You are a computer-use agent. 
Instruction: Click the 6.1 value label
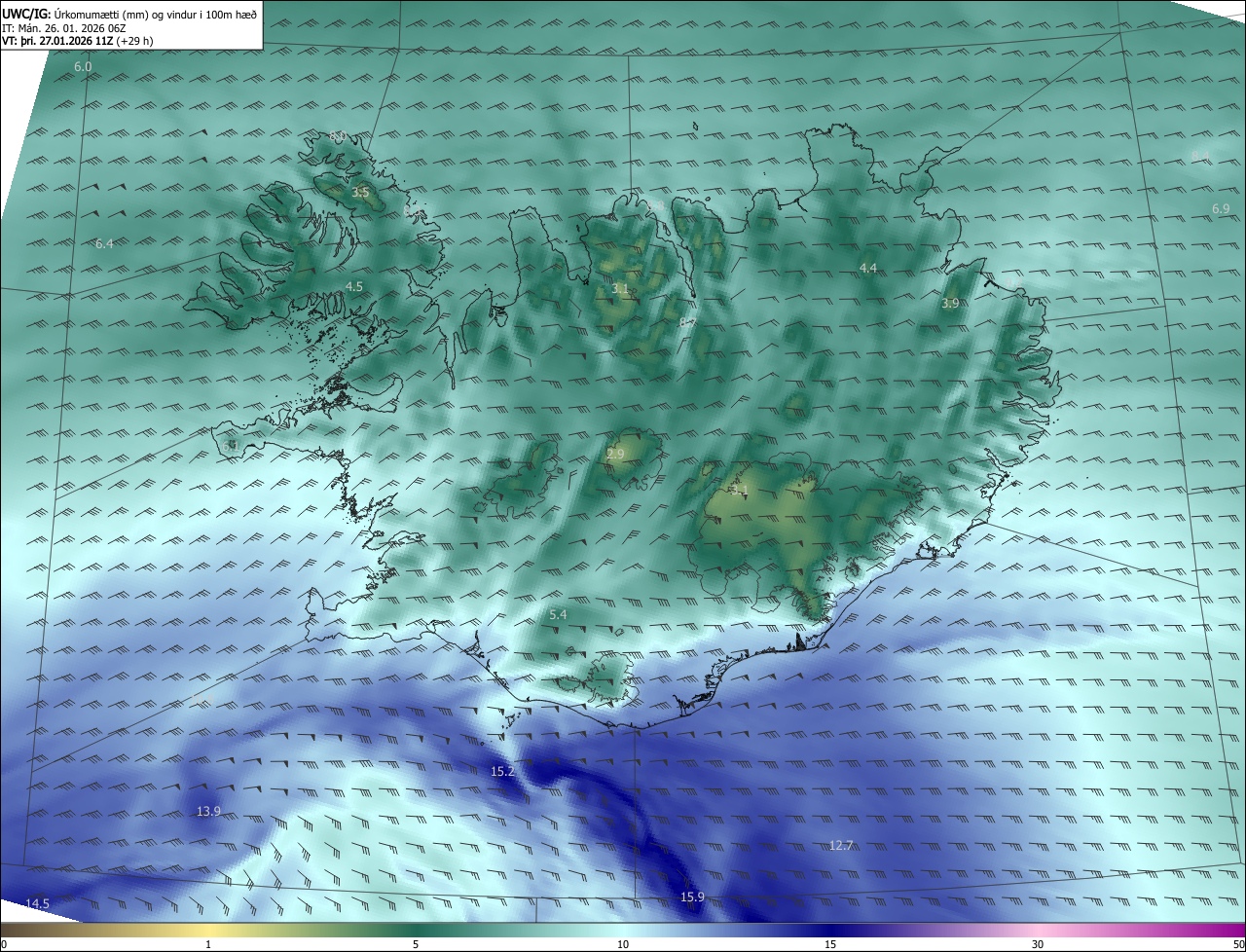click(x=230, y=446)
